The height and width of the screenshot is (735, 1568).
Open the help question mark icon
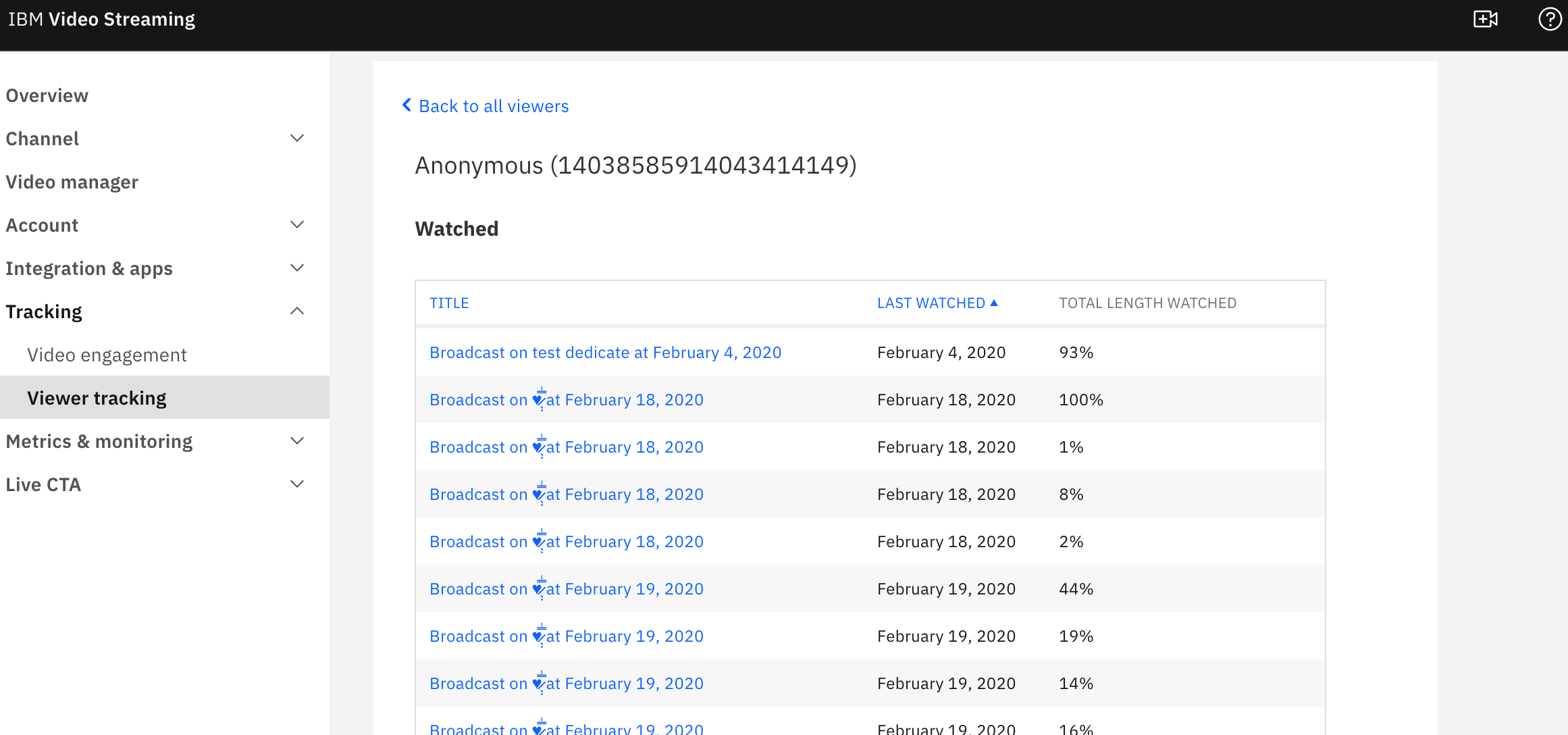tap(1550, 19)
